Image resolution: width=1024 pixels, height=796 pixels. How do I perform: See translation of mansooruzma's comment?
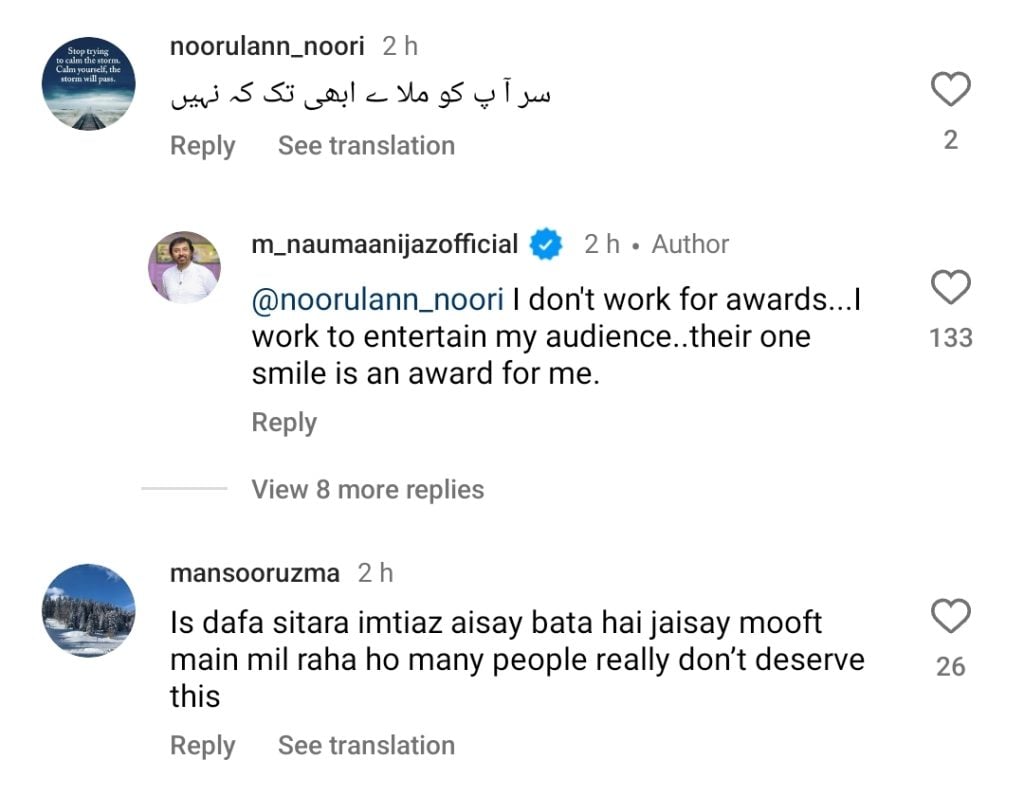tap(366, 746)
